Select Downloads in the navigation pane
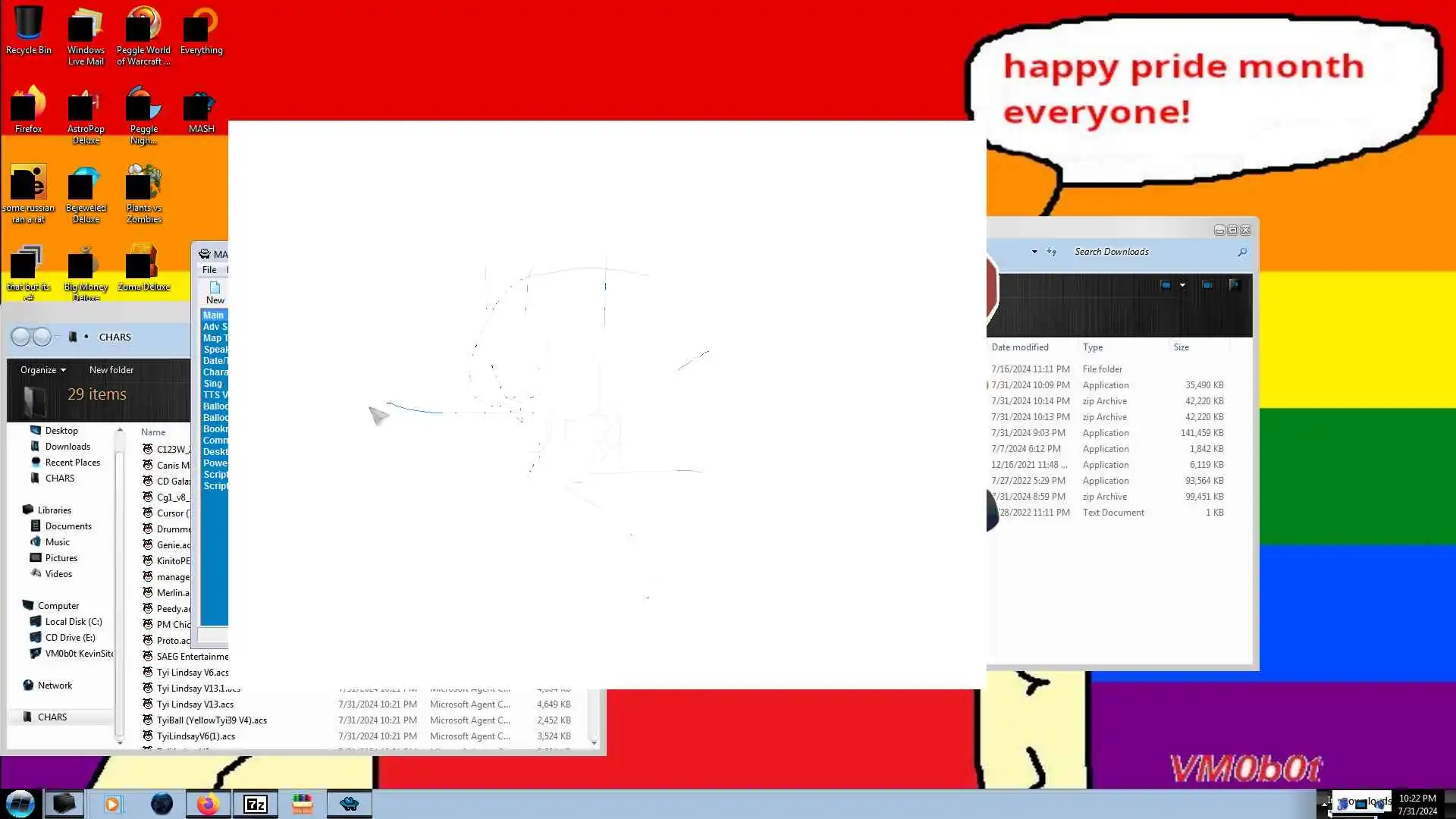This screenshot has width=1456, height=819. pos(67,447)
